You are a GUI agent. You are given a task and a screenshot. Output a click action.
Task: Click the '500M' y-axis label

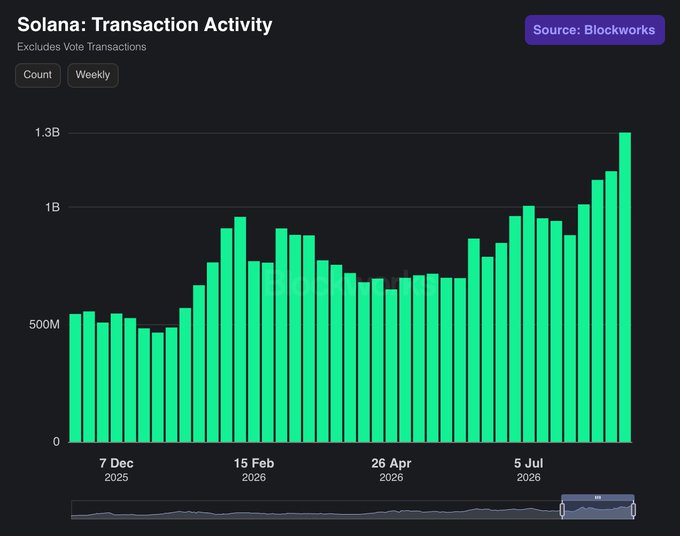(44, 324)
